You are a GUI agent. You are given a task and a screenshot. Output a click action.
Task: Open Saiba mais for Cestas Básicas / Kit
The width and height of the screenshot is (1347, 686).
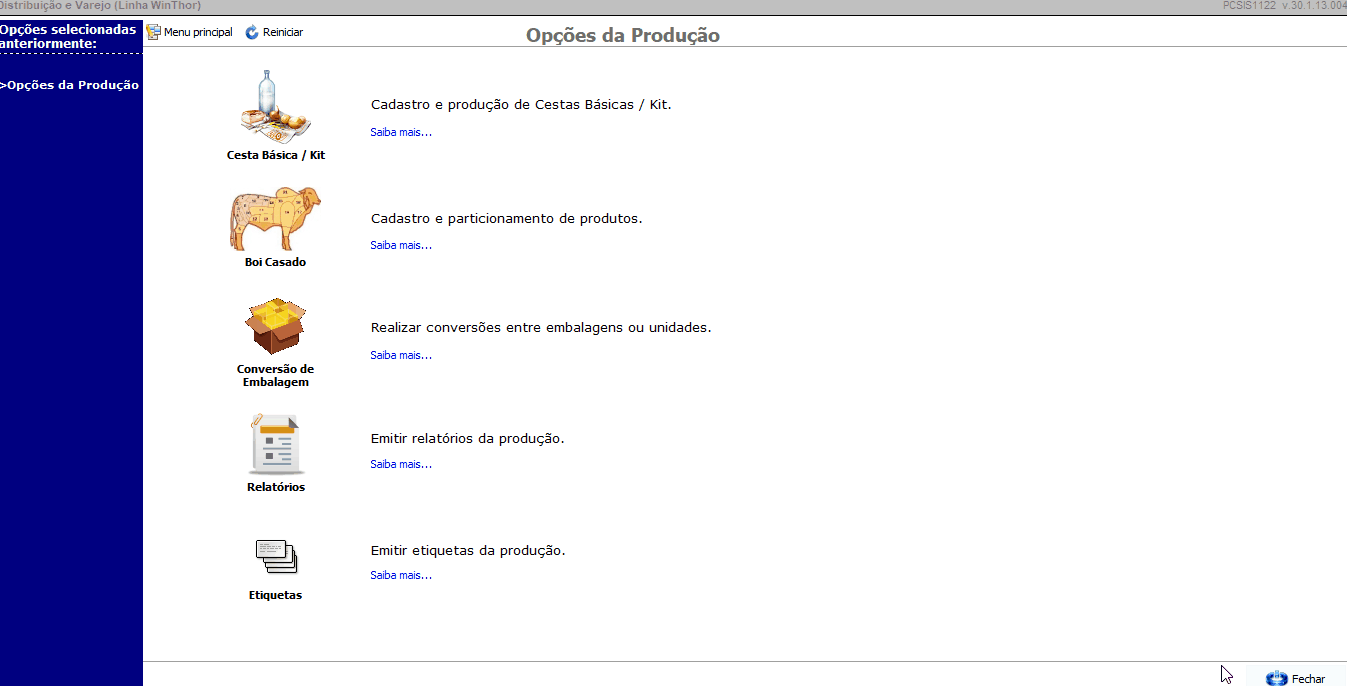[x=401, y=132]
